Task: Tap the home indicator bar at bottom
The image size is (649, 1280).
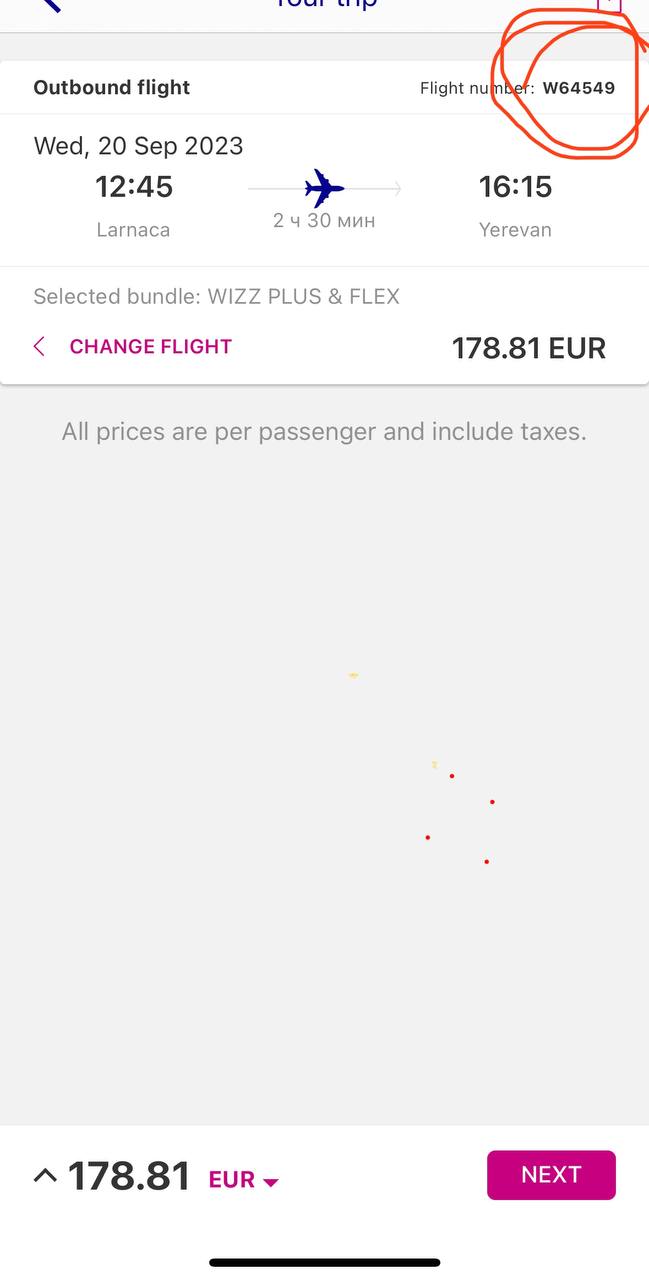Action: [x=324, y=1263]
